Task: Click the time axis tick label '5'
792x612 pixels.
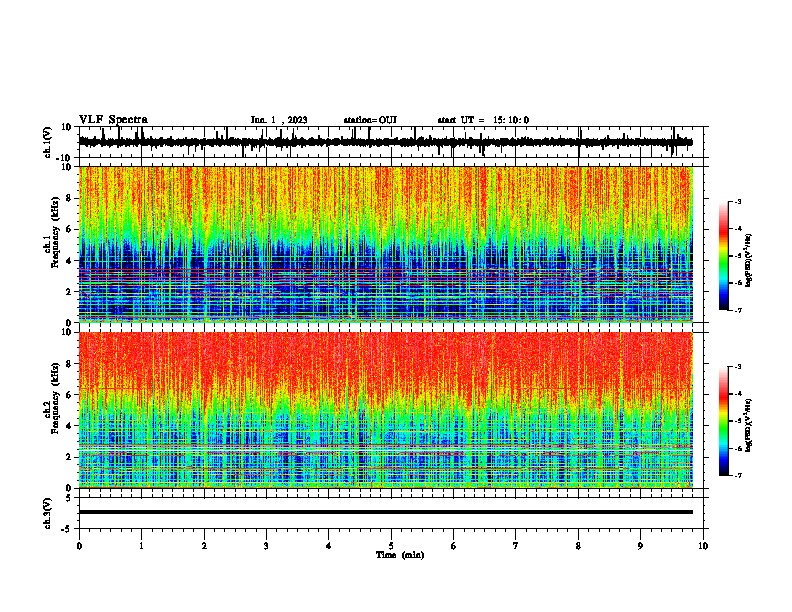Action: coord(391,546)
